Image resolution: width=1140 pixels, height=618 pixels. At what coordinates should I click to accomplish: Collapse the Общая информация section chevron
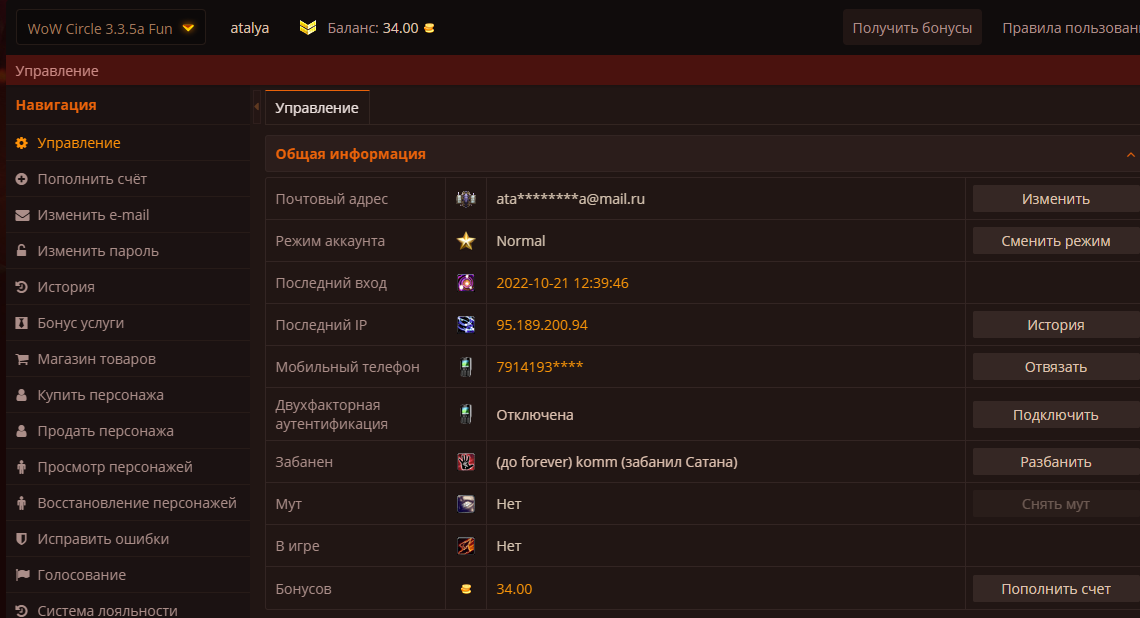coord(1131,154)
